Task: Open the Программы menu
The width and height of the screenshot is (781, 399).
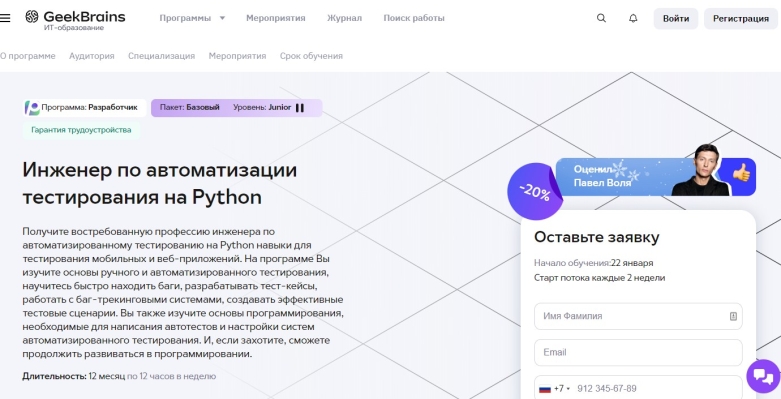Action: [x=185, y=18]
